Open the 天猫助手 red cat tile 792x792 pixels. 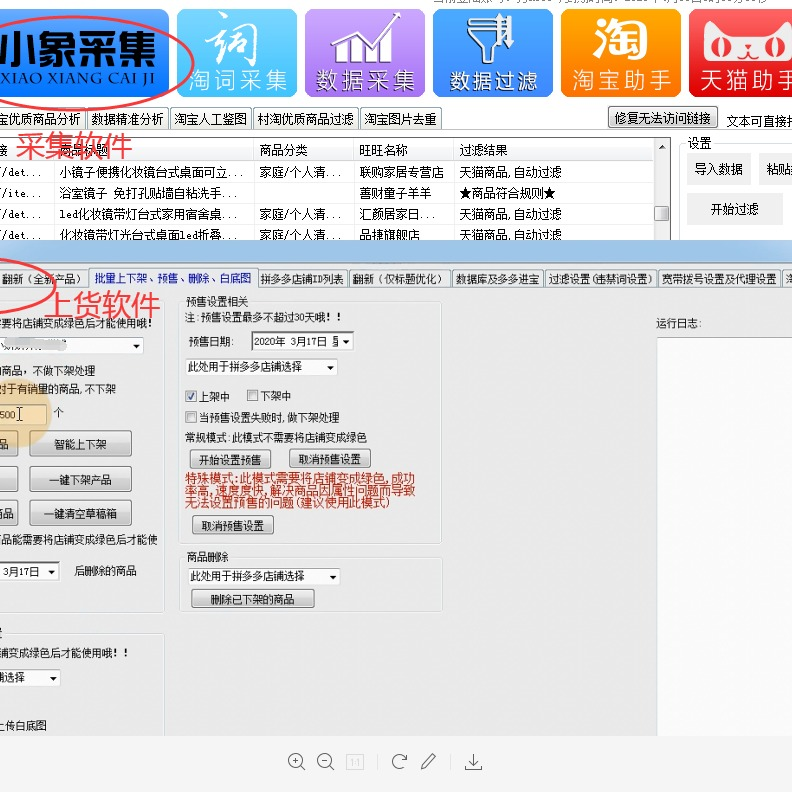click(x=740, y=53)
